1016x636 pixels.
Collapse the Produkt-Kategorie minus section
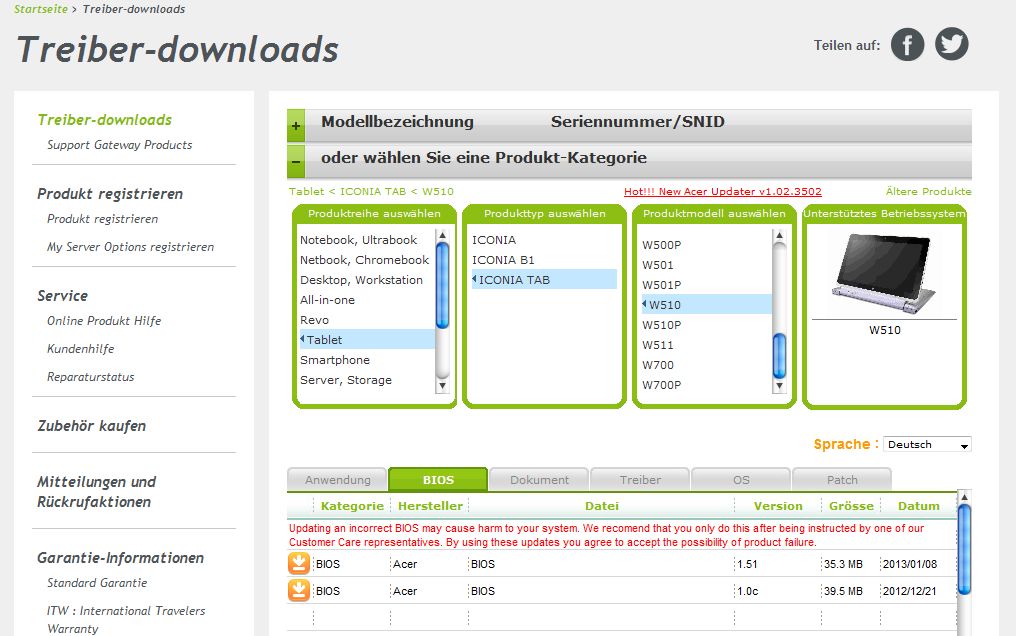pos(295,161)
